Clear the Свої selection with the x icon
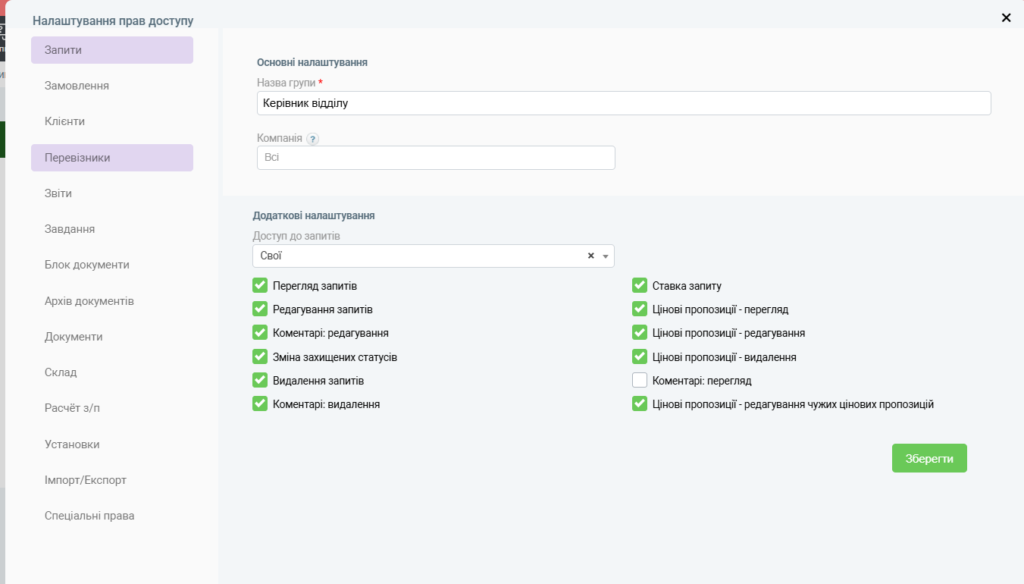 [590, 256]
